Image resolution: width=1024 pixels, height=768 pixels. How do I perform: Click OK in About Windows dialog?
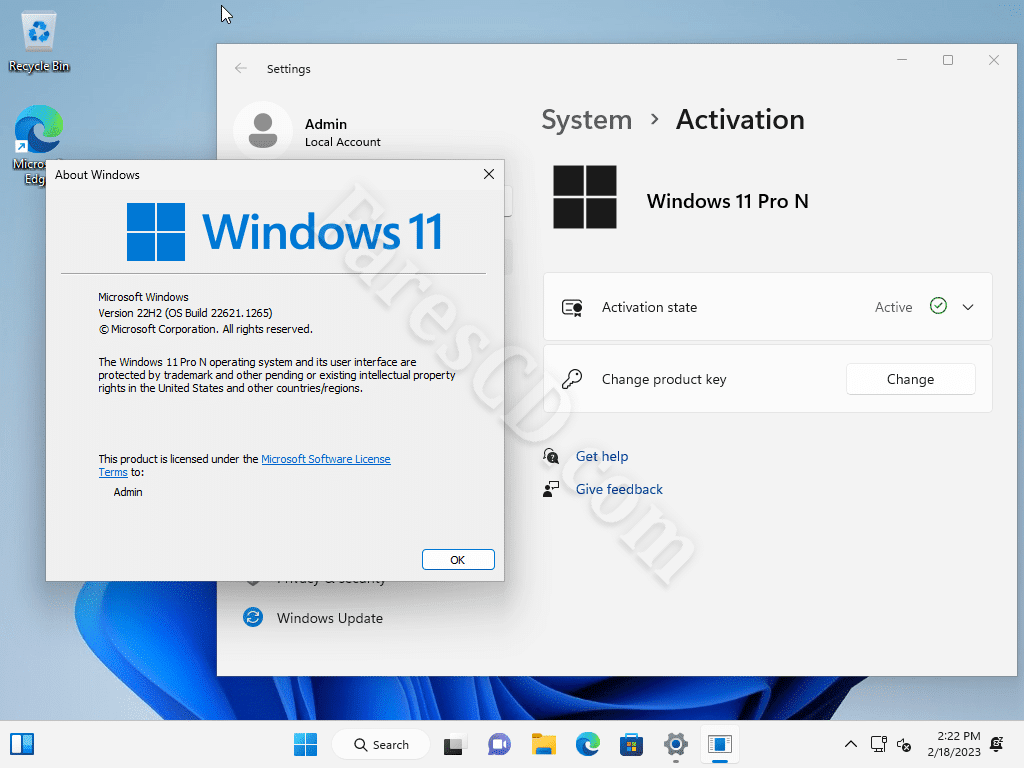click(x=458, y=560)
